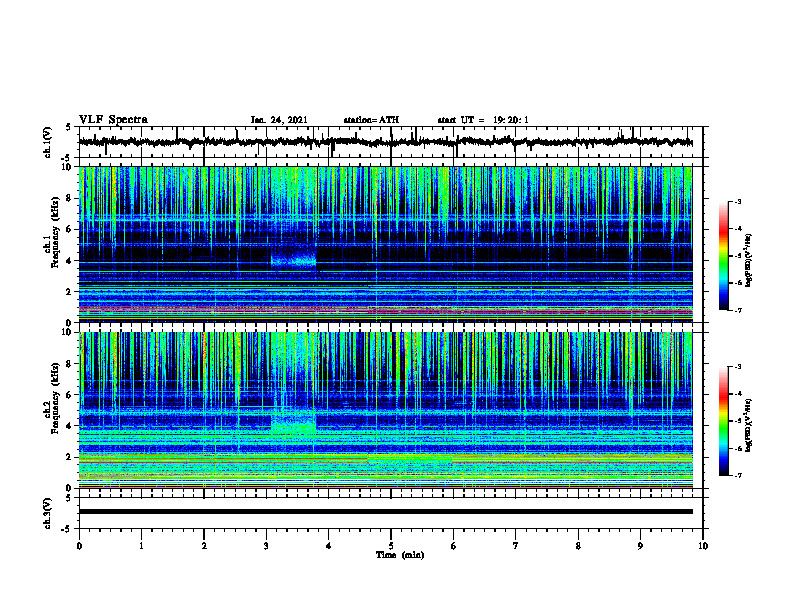This screenshot has width=792, height=612.
Task: Click the "-3" label on ch.1 colorbar
Action: pyautogui.click(x=737, y=201)
